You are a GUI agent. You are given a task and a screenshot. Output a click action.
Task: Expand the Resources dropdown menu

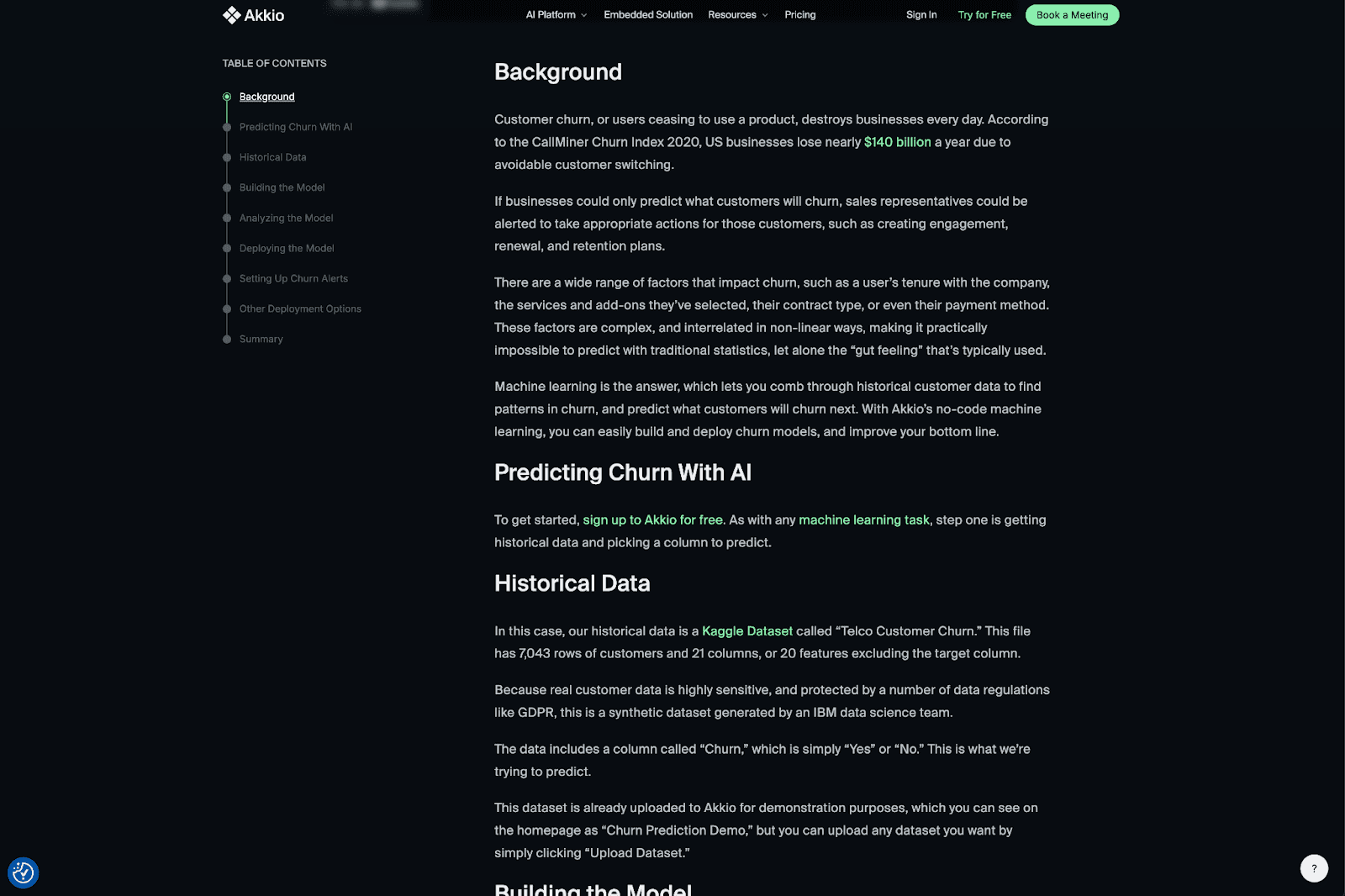point(738,15)
